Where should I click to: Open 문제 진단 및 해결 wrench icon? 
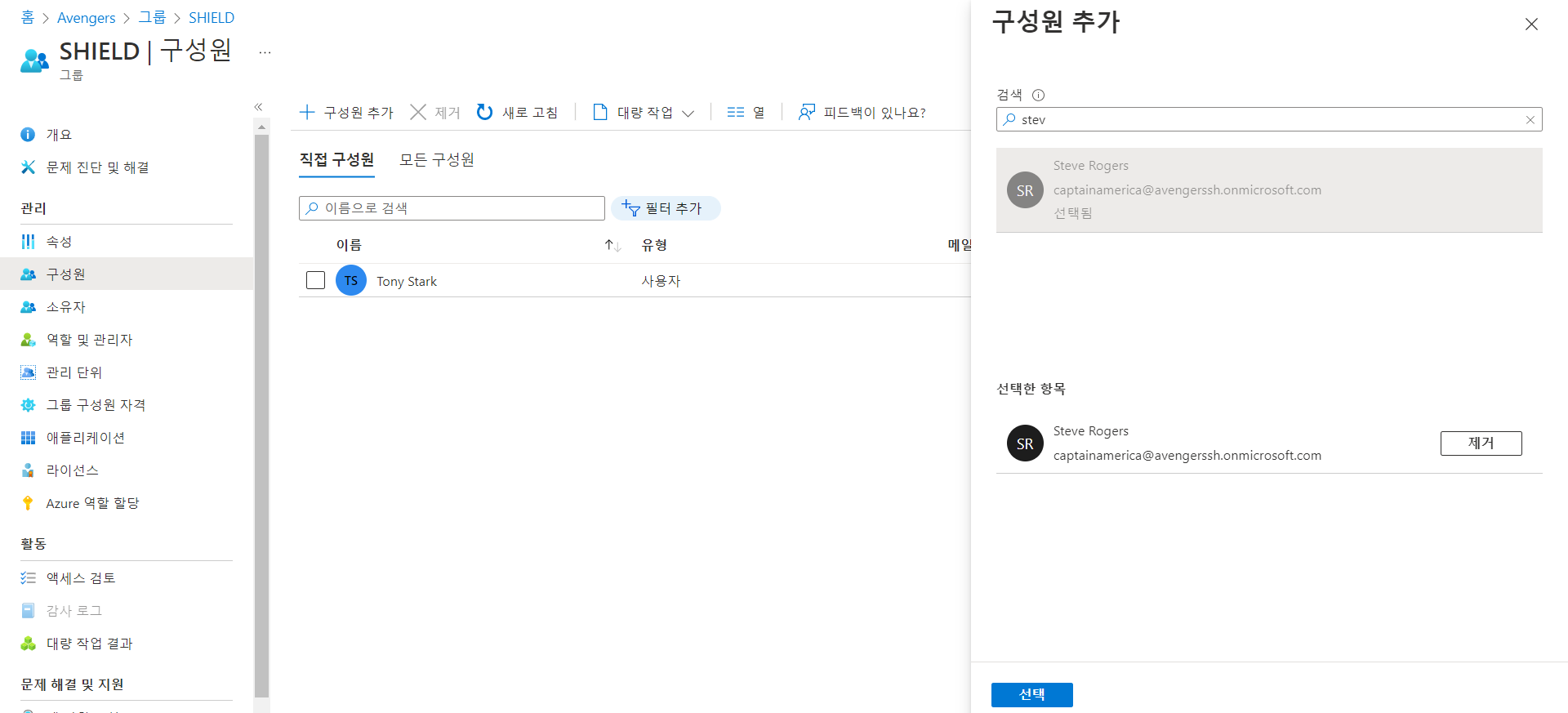pos(28,167)
